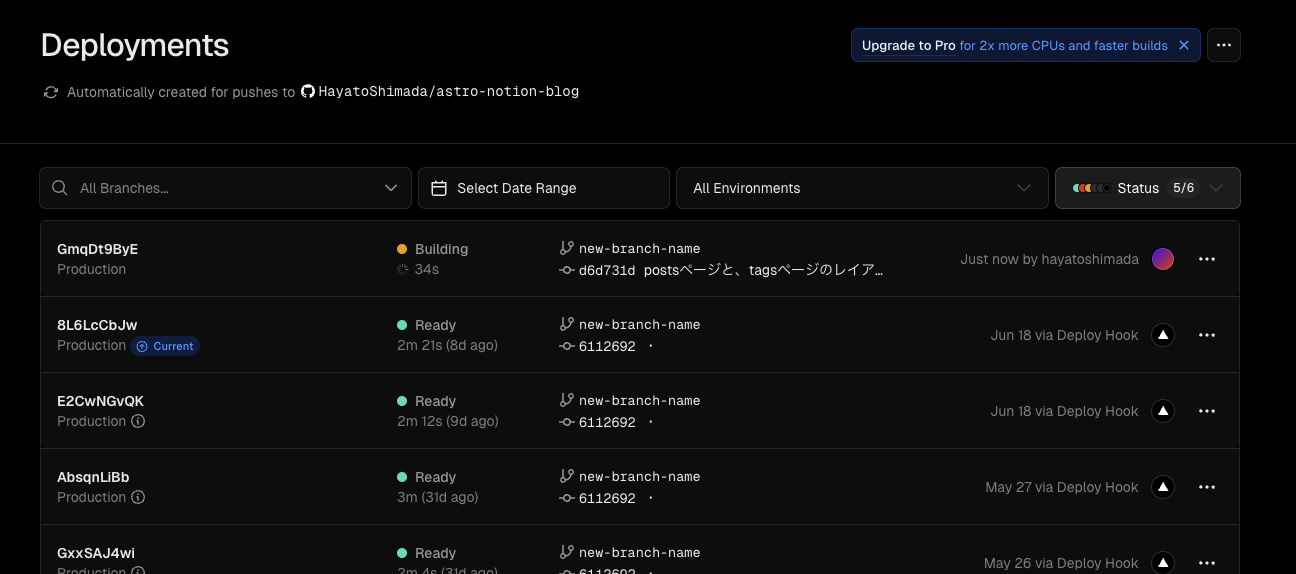Click 'May 27 via Deploy Hook' text
Image resolution: width=1296 pixels, height=574 pixels.
(x=1062, y=487)
